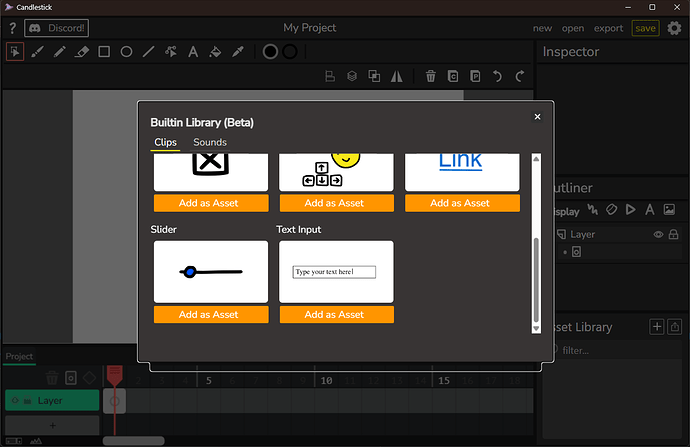690x447 pixels.
Task: Close the Builtin Library dialog
Action: click(x=537, y=117)
